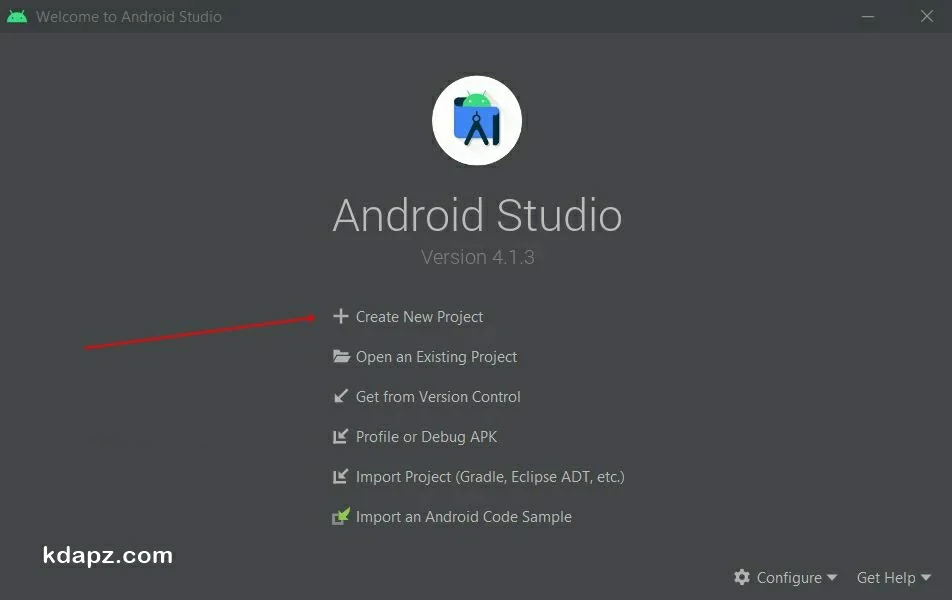This screenshot has height=600, width=952.
Task: Select the Open an Existing Project text
Action: click(436, 357)
